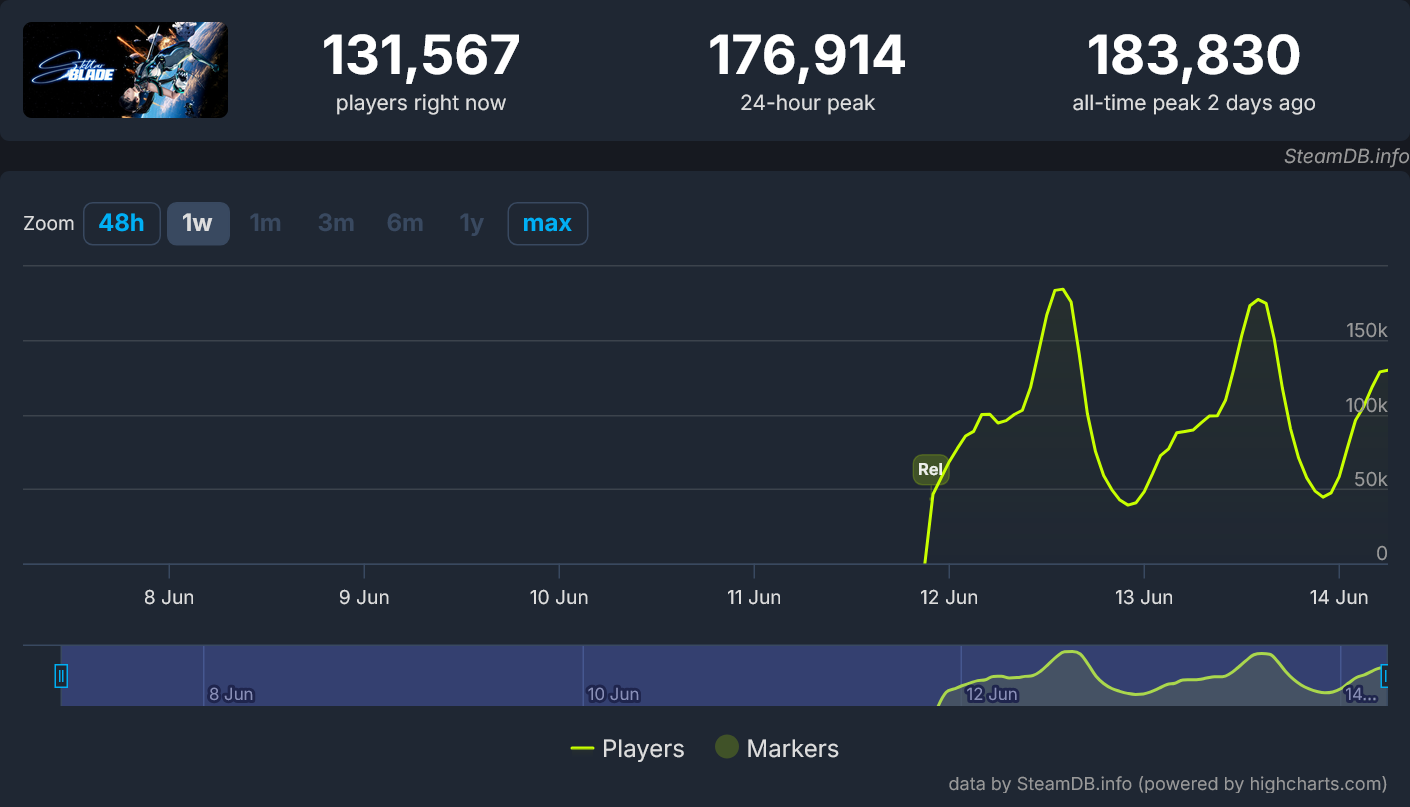Select the 48h zoom range
Image resolution: width=1410 pixels, height=807 pixels.
coord(122,223)
